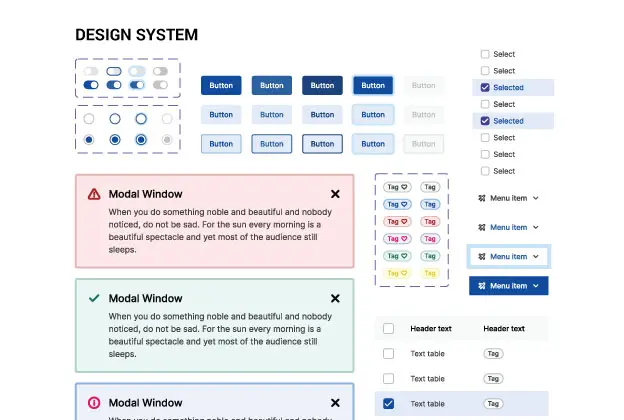Click the heart icon in the green Tag
624x420 pixels.
point(404,256)
